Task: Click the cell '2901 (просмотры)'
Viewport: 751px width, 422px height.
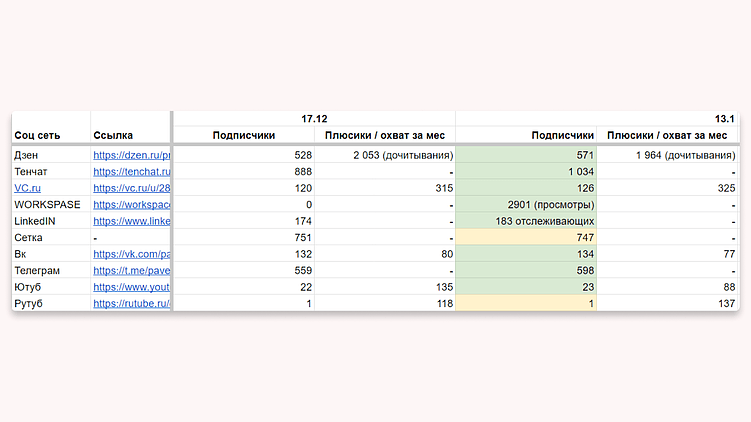Action: coord(526,205)
